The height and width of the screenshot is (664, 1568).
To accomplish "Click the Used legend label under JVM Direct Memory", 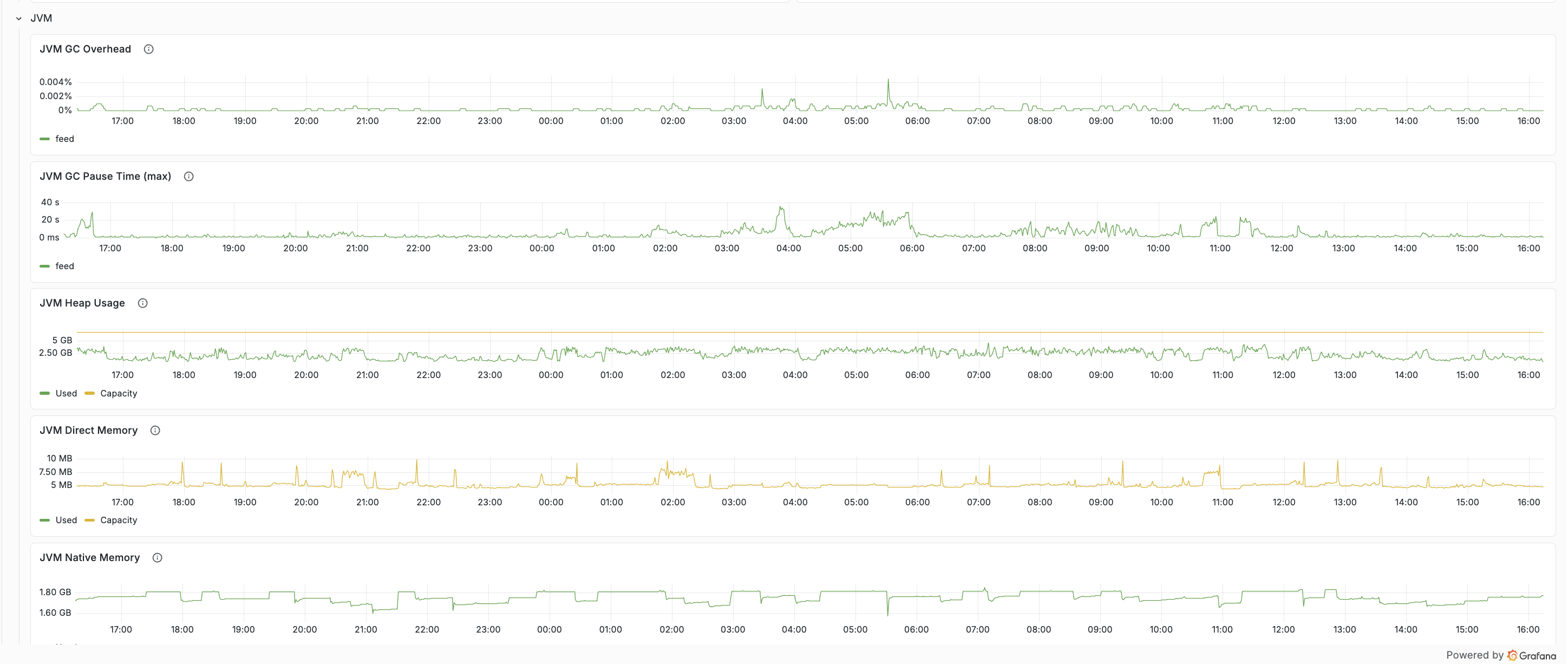I will tap(67, 520).
